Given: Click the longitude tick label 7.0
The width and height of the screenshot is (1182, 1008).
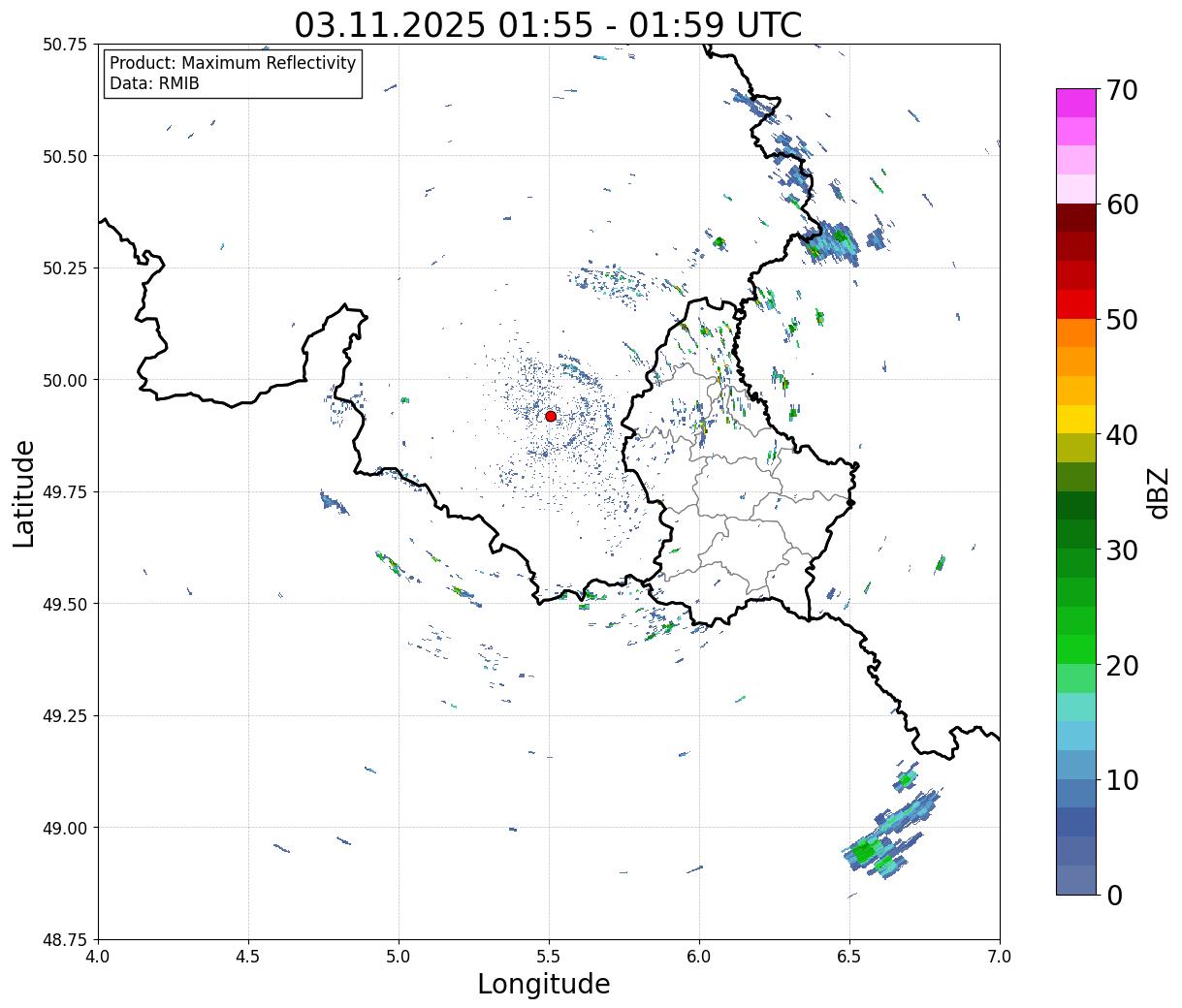Looking at the screenshot, I should coord(1000,957).
